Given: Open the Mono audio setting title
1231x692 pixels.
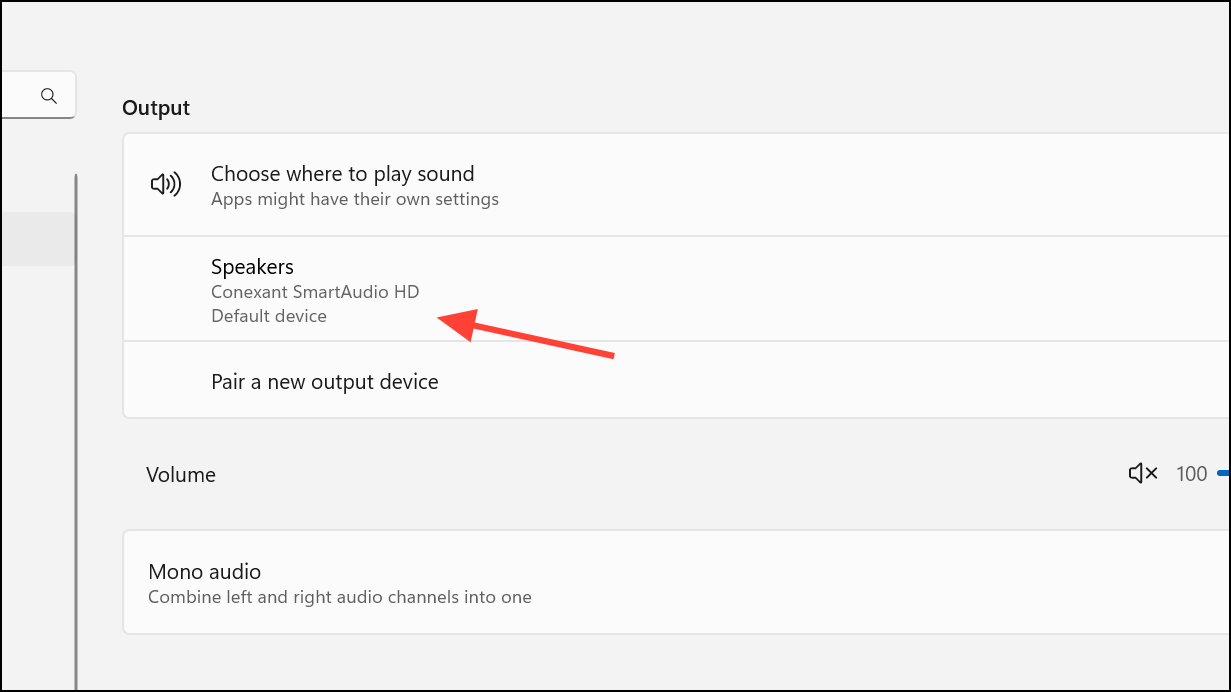Looking at the screenshot, I should pos(204,572).
